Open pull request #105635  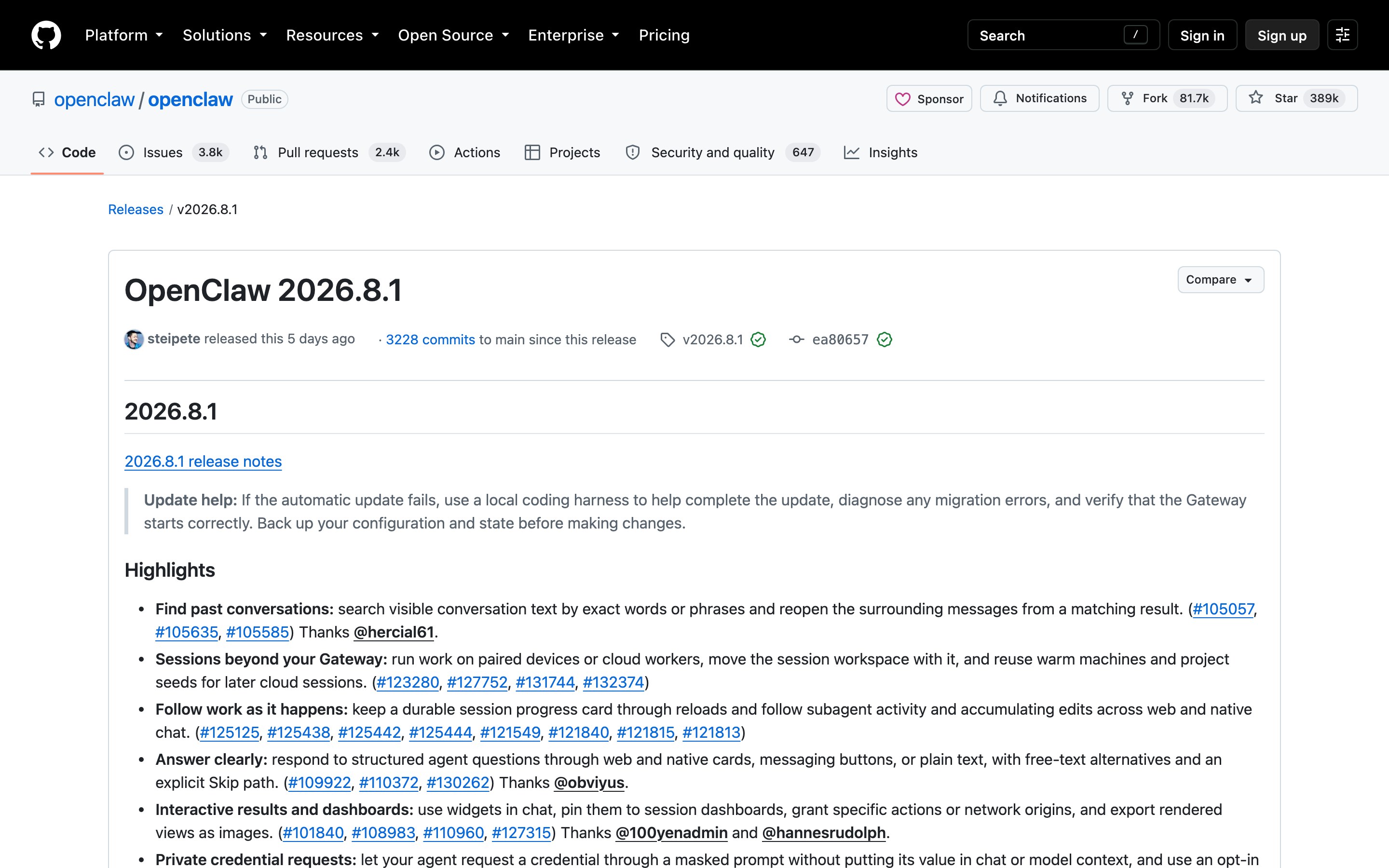(x=187, y=632)
